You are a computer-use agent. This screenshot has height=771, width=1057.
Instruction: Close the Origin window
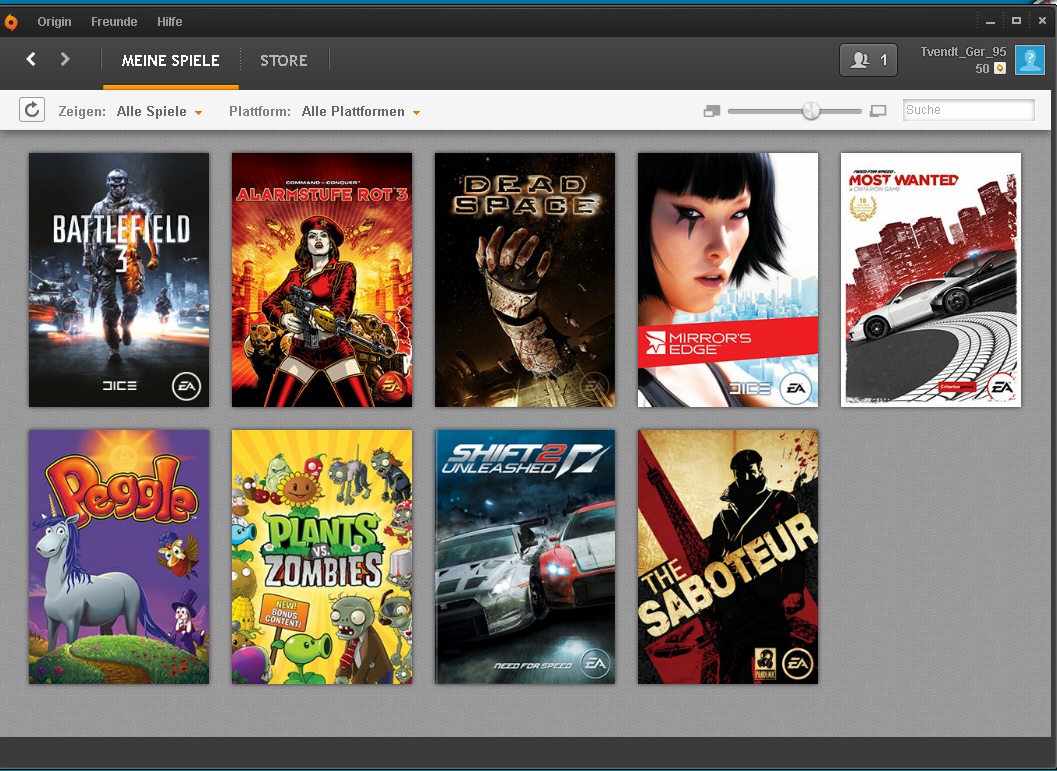point(1042,22)
